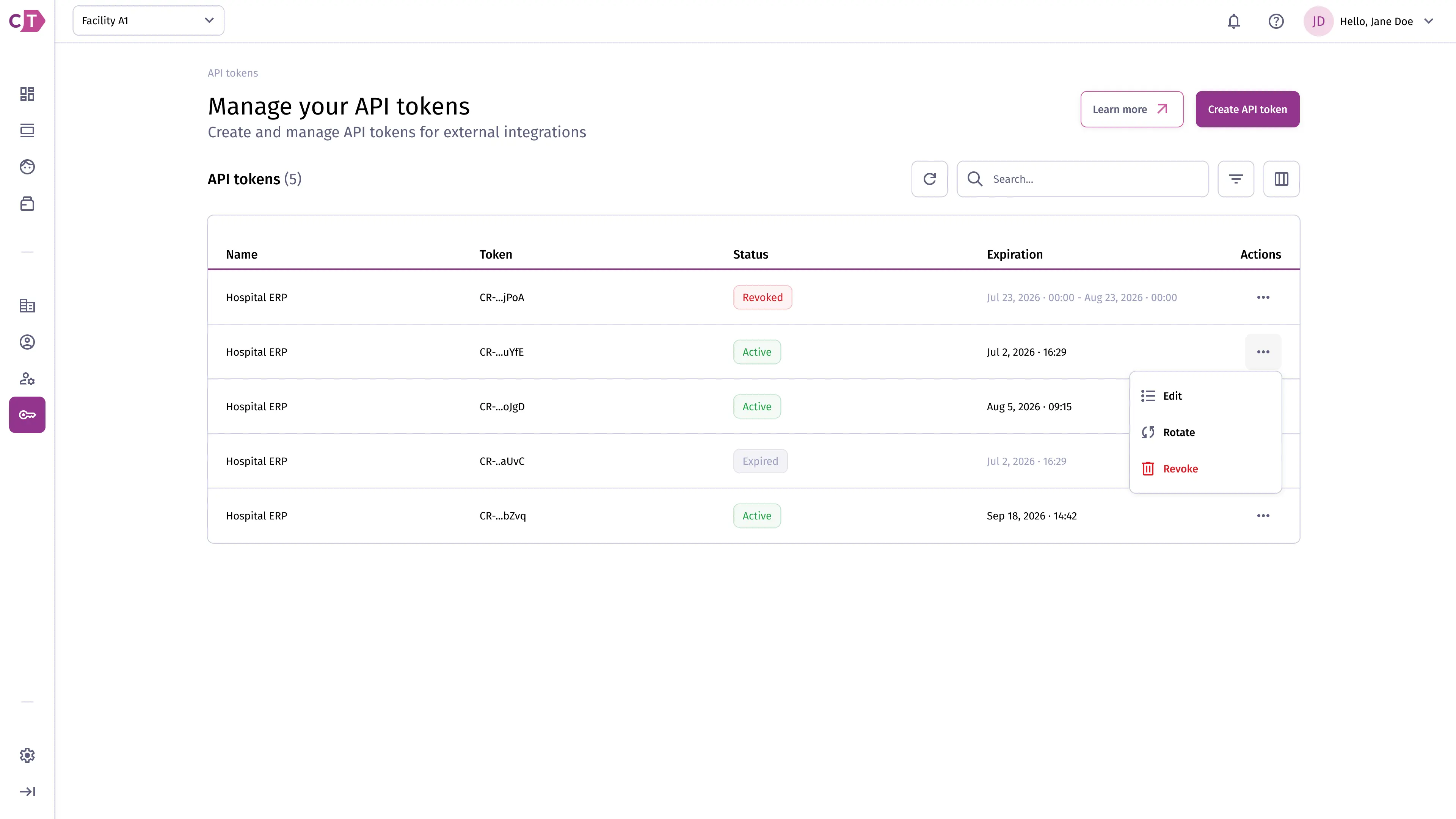
Task: Select the API tokens key sidebar icon
Action: (x=27, y=415)
